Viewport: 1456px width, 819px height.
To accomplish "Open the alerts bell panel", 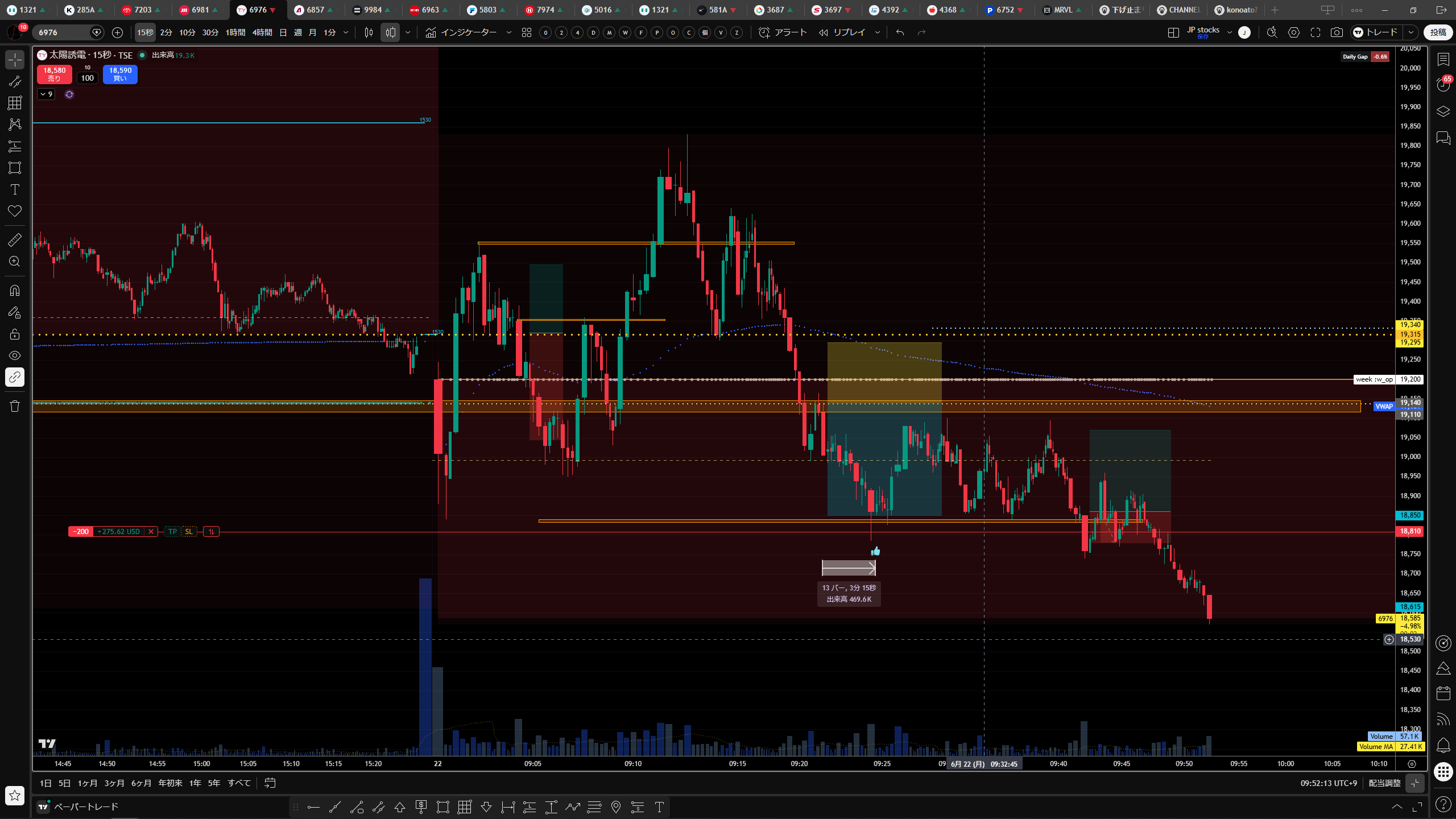I will coord(1443,745).
